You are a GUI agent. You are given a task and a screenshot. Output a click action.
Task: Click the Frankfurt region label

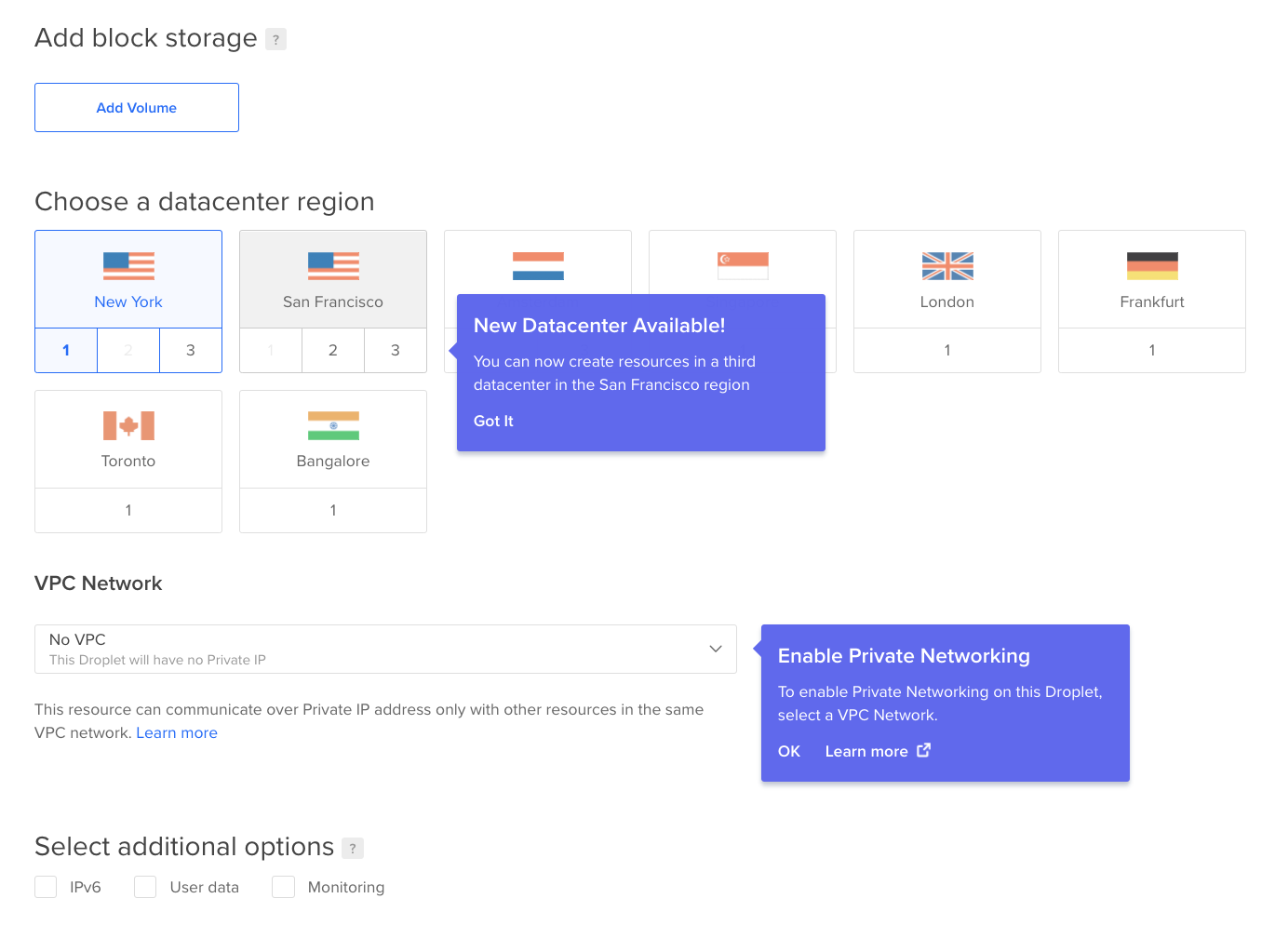click(x=1152, y=302)
